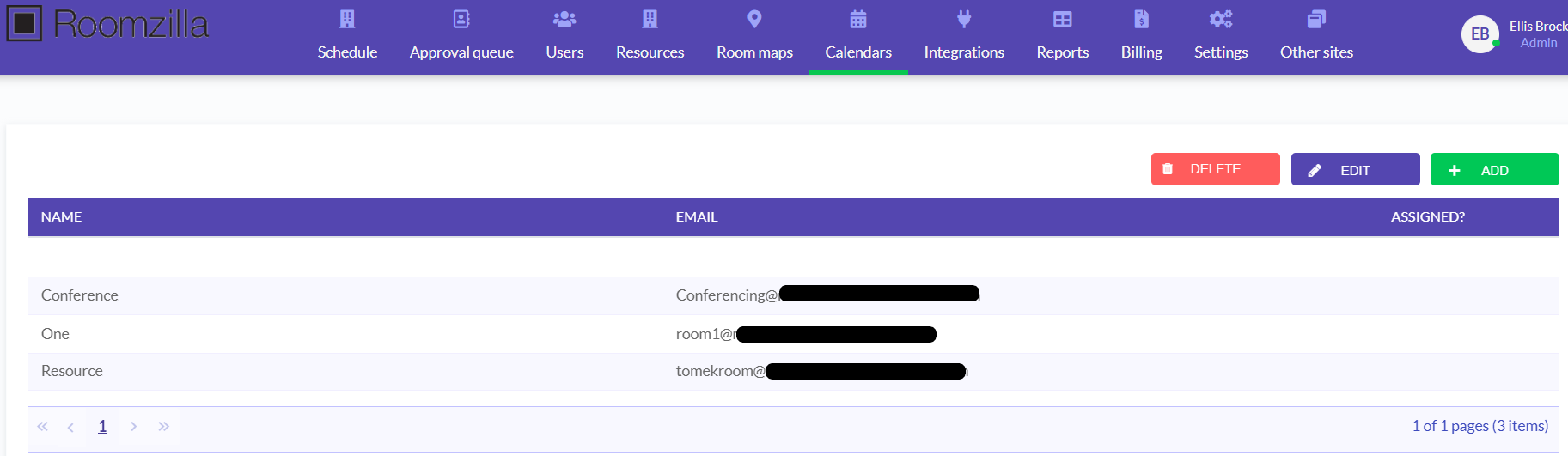The width and height of the screenshot is (1568, 456).
Task: Click the Users group icon
Action: pyautogui.click(x=564, y=19)
